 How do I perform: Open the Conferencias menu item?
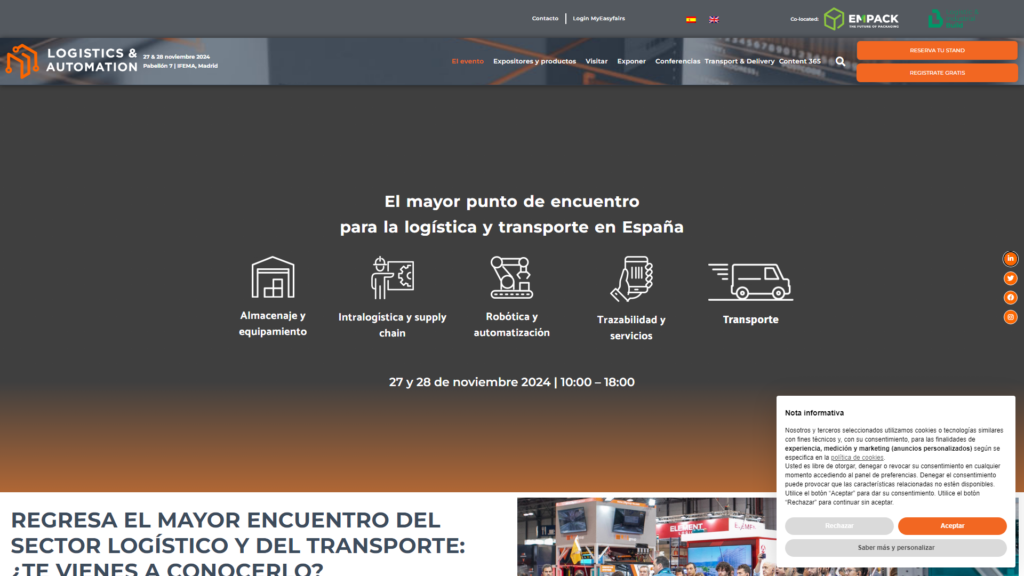coord(677,61)
